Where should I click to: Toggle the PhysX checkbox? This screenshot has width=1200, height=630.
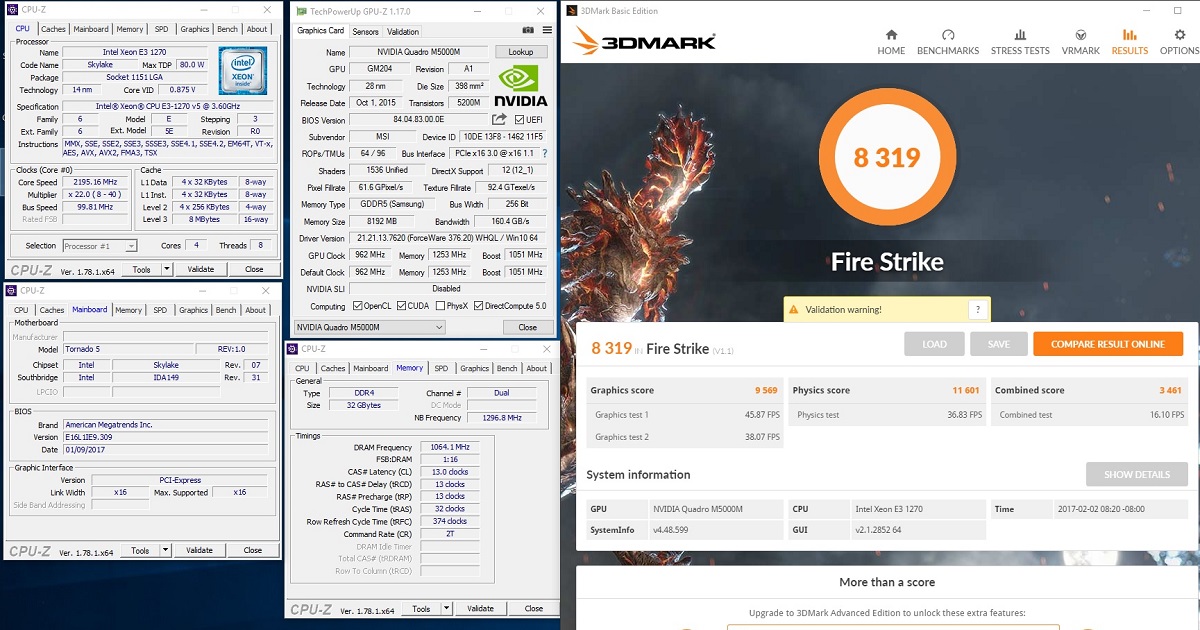coord(438,306)
